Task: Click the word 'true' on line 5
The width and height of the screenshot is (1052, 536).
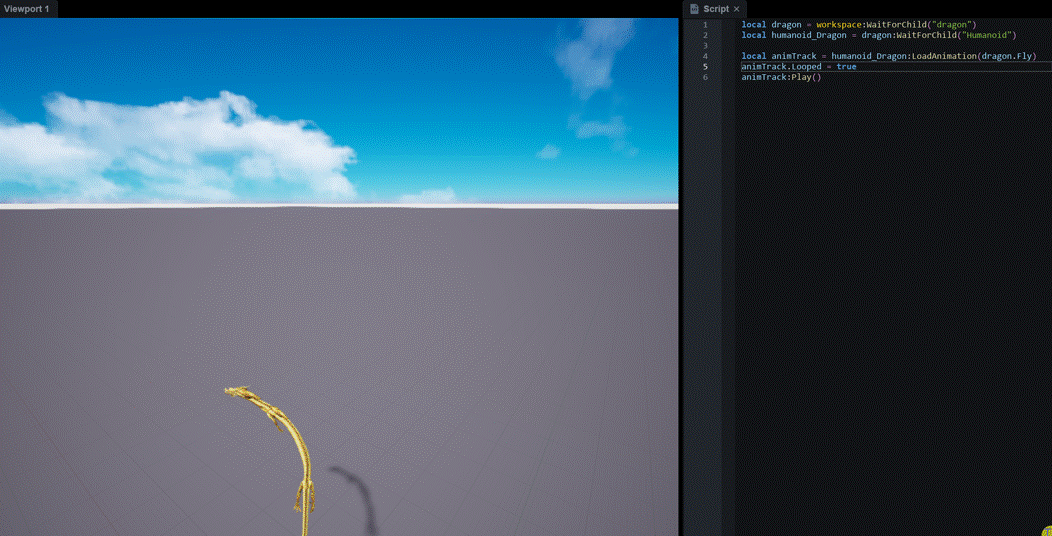Action: (846, 66)
